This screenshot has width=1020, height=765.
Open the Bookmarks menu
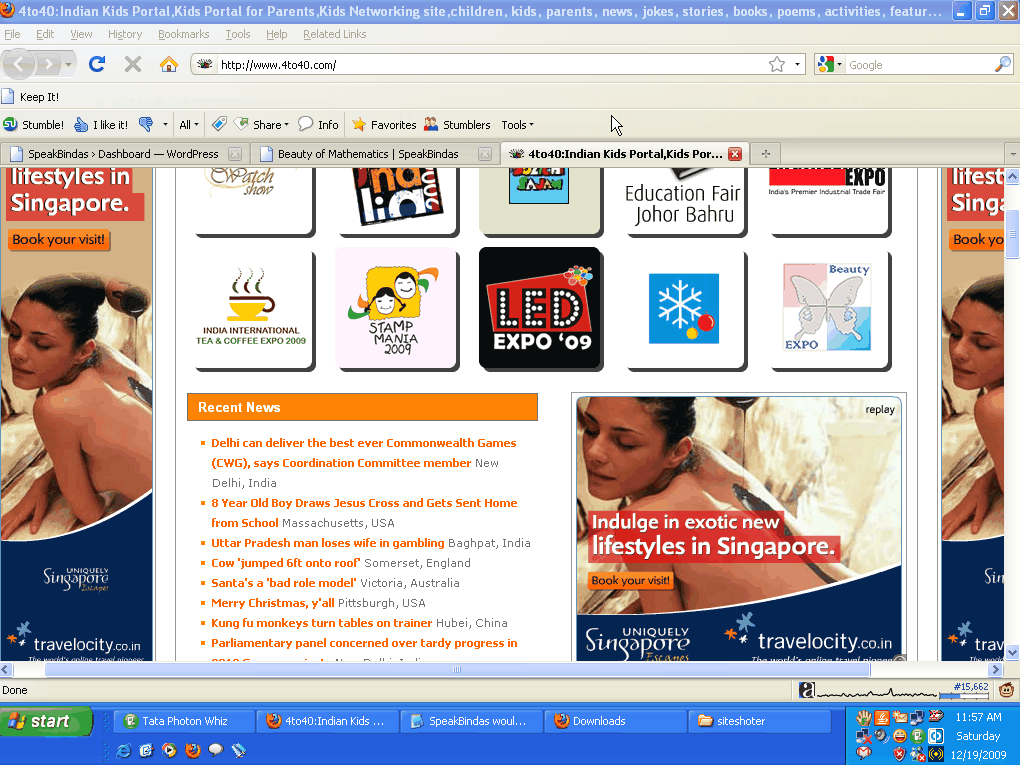point(183,34)
